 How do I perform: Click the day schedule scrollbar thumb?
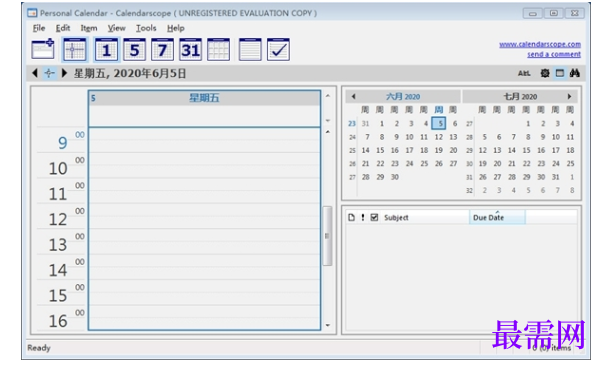click(x=327, y=236)
